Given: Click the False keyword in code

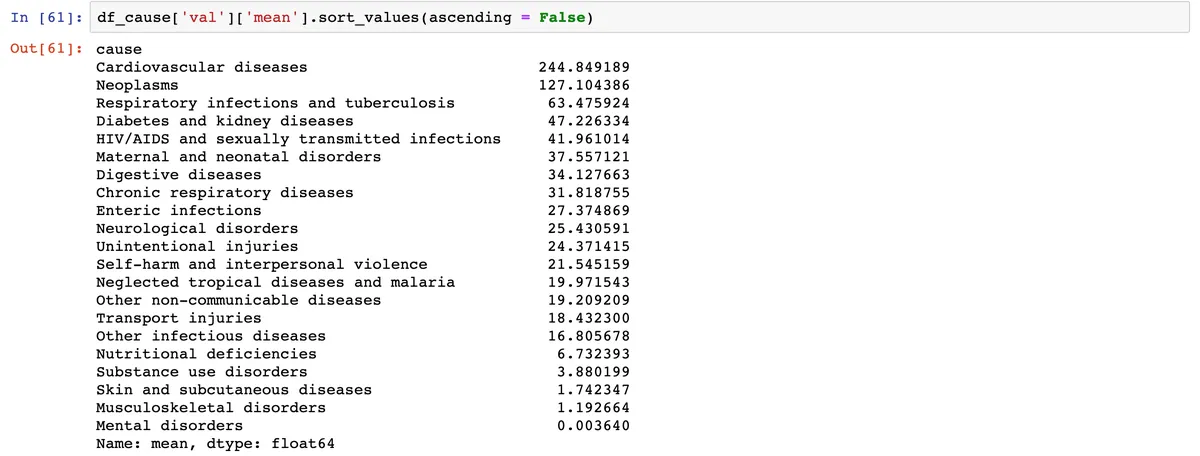Looking at the screenshot, I should coord(565,19).
